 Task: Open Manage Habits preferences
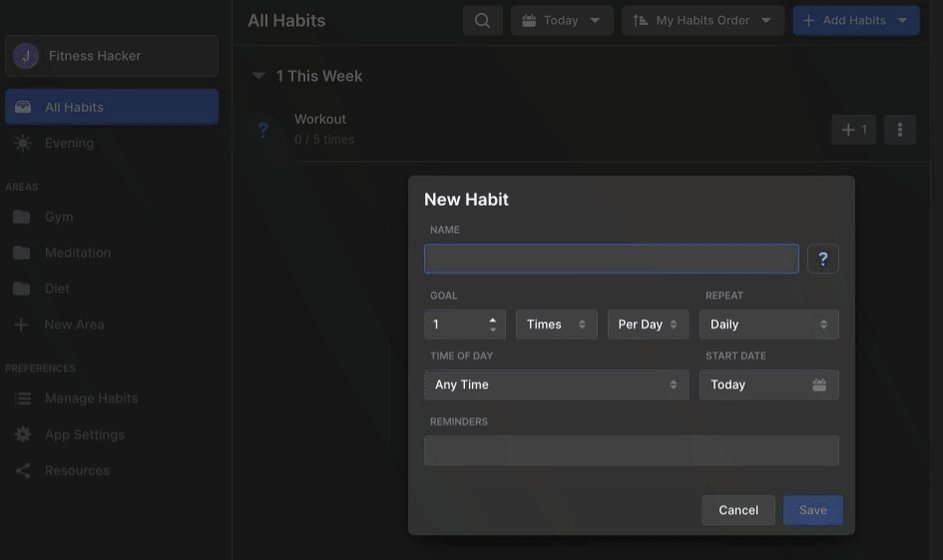point(112,398)
